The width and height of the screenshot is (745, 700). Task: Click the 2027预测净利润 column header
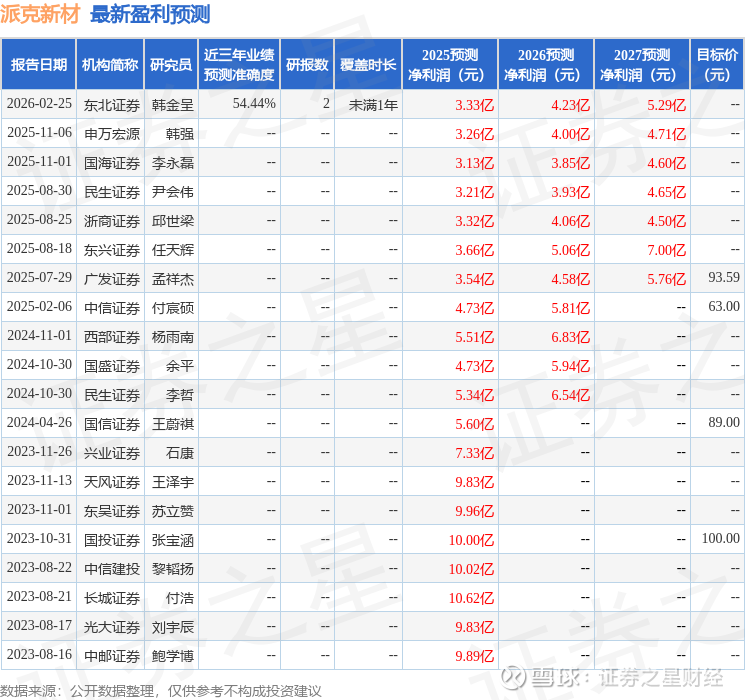pyautogui.click(x=642, y=65)
